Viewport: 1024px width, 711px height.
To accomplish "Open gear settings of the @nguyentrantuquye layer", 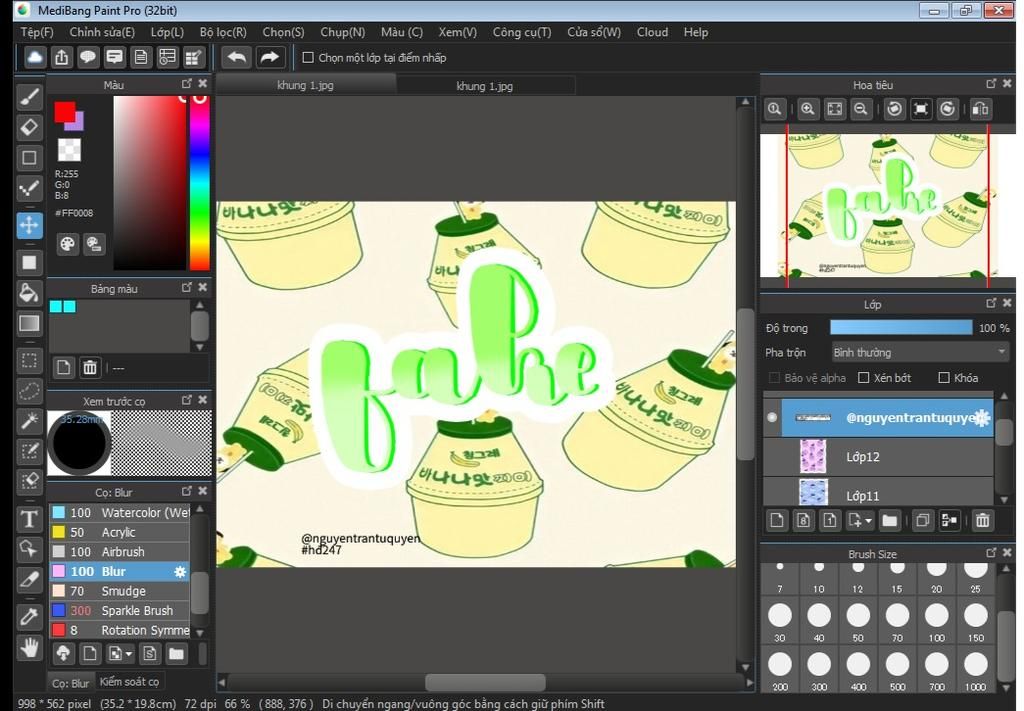I will 982,418.
